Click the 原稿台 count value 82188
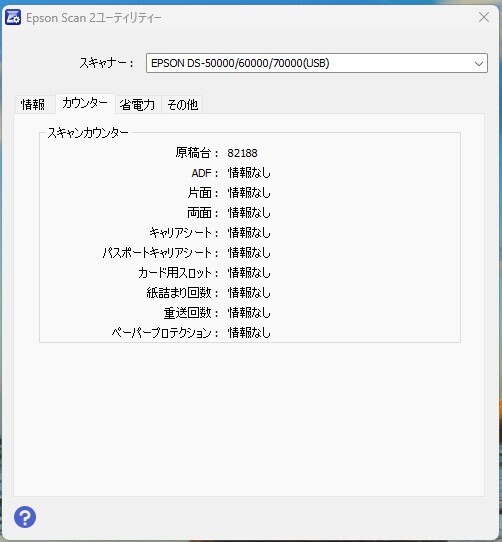This screenshot has height=542, width=502. (242, 153)
